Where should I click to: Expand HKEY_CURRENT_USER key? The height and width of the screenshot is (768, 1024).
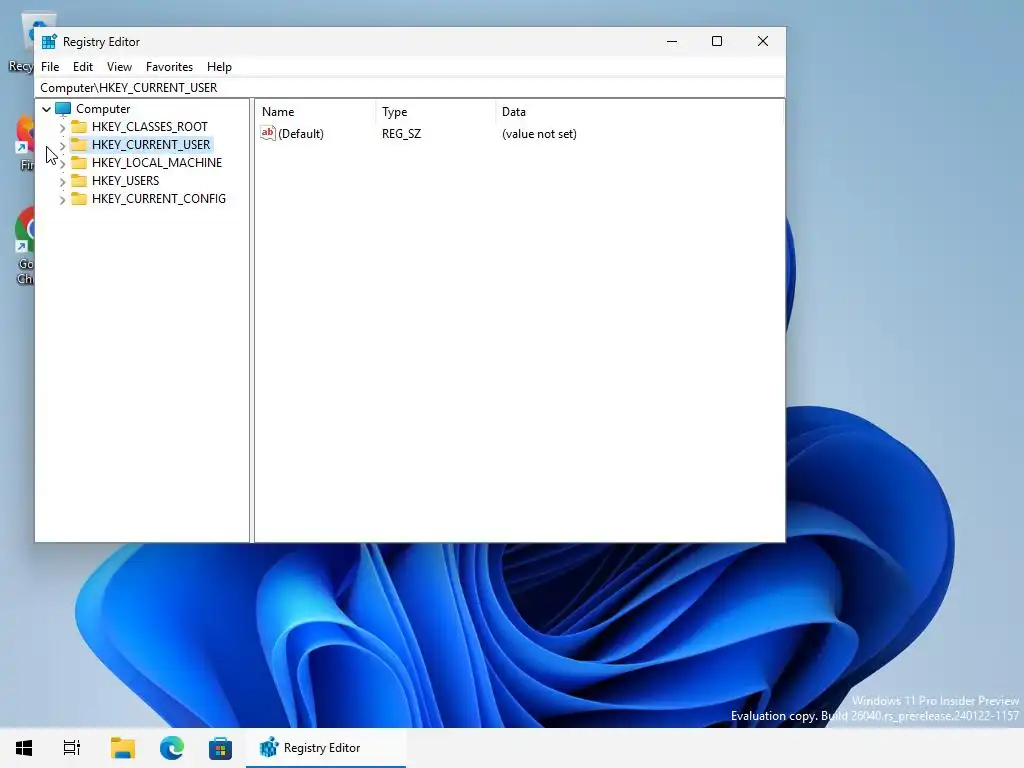point(63,145)
